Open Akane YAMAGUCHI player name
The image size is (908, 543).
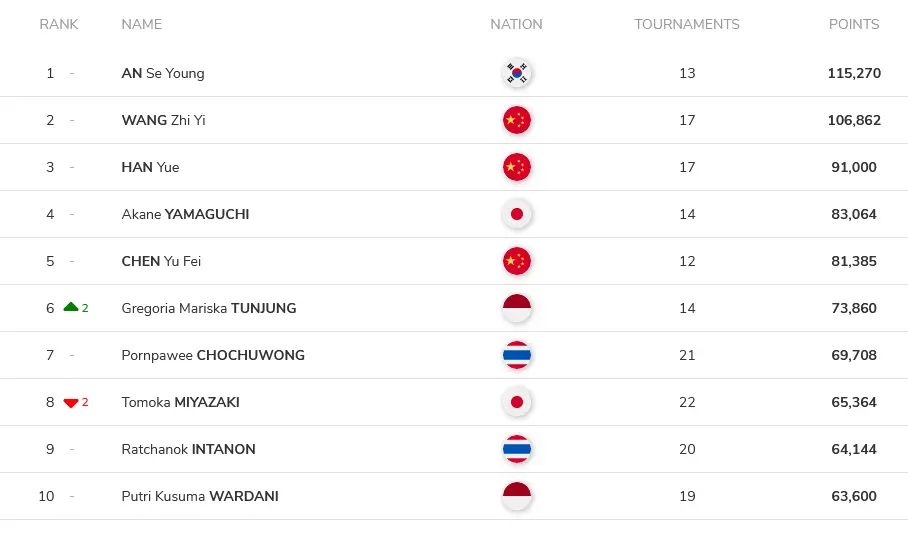click(185, 214)
